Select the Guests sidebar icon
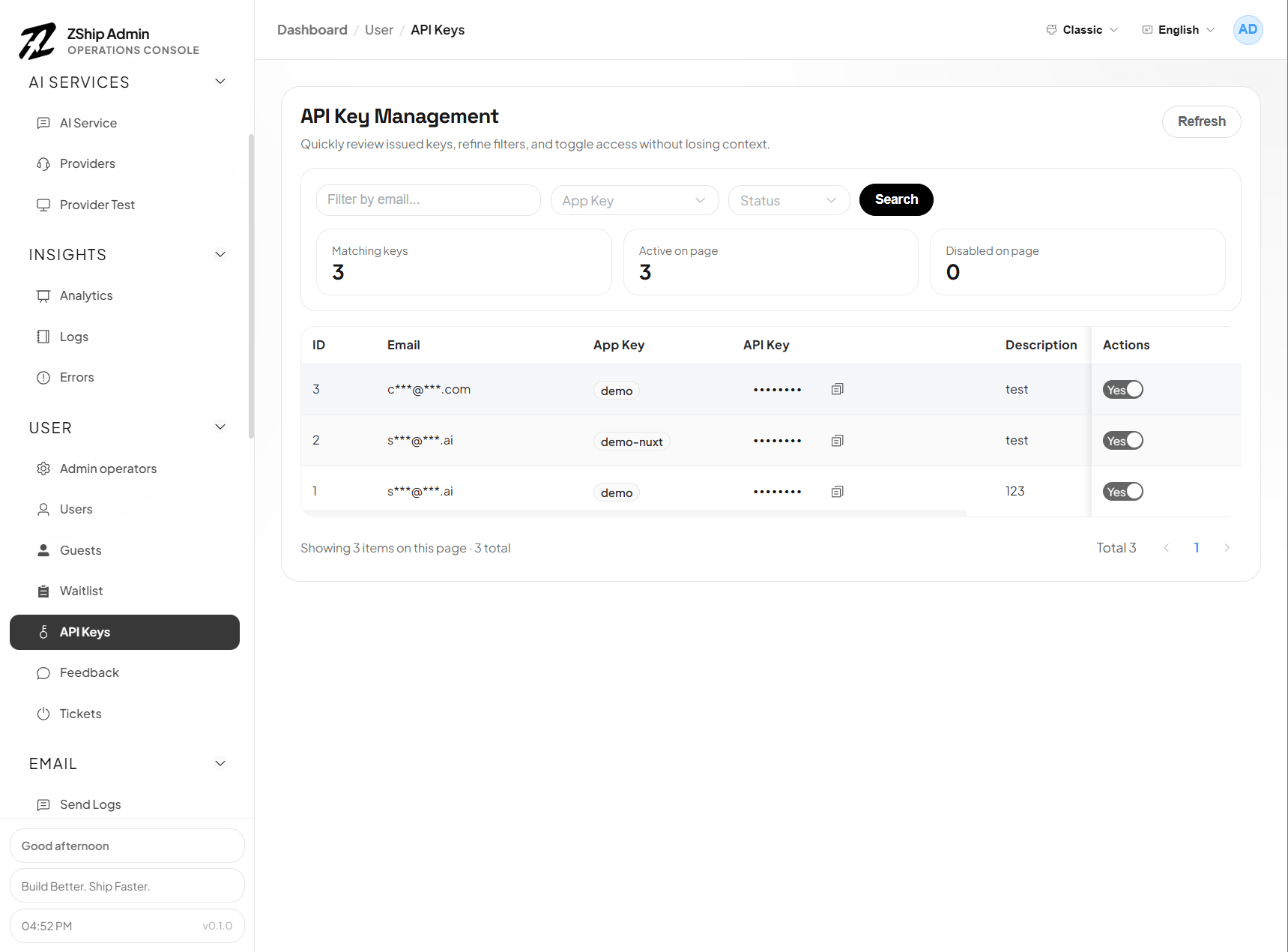The height and width of the screenshot is (952, 1288). [44, 549]
